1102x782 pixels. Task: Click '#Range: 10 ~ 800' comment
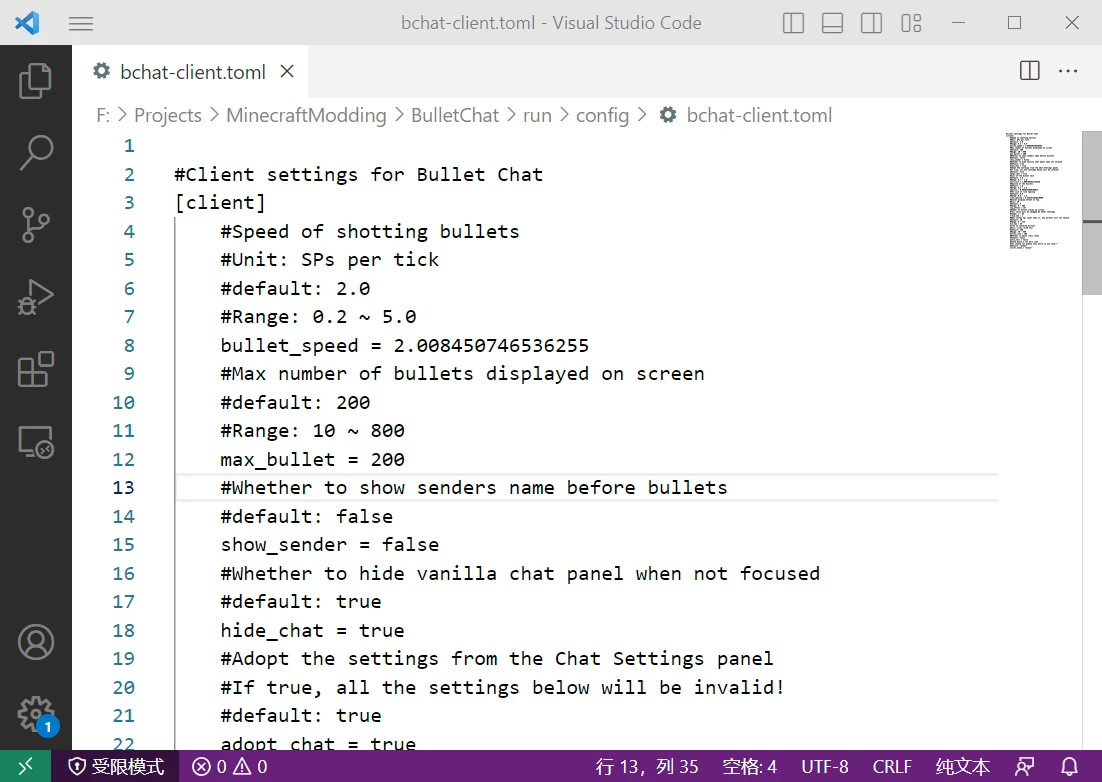(x=312, y=431)
